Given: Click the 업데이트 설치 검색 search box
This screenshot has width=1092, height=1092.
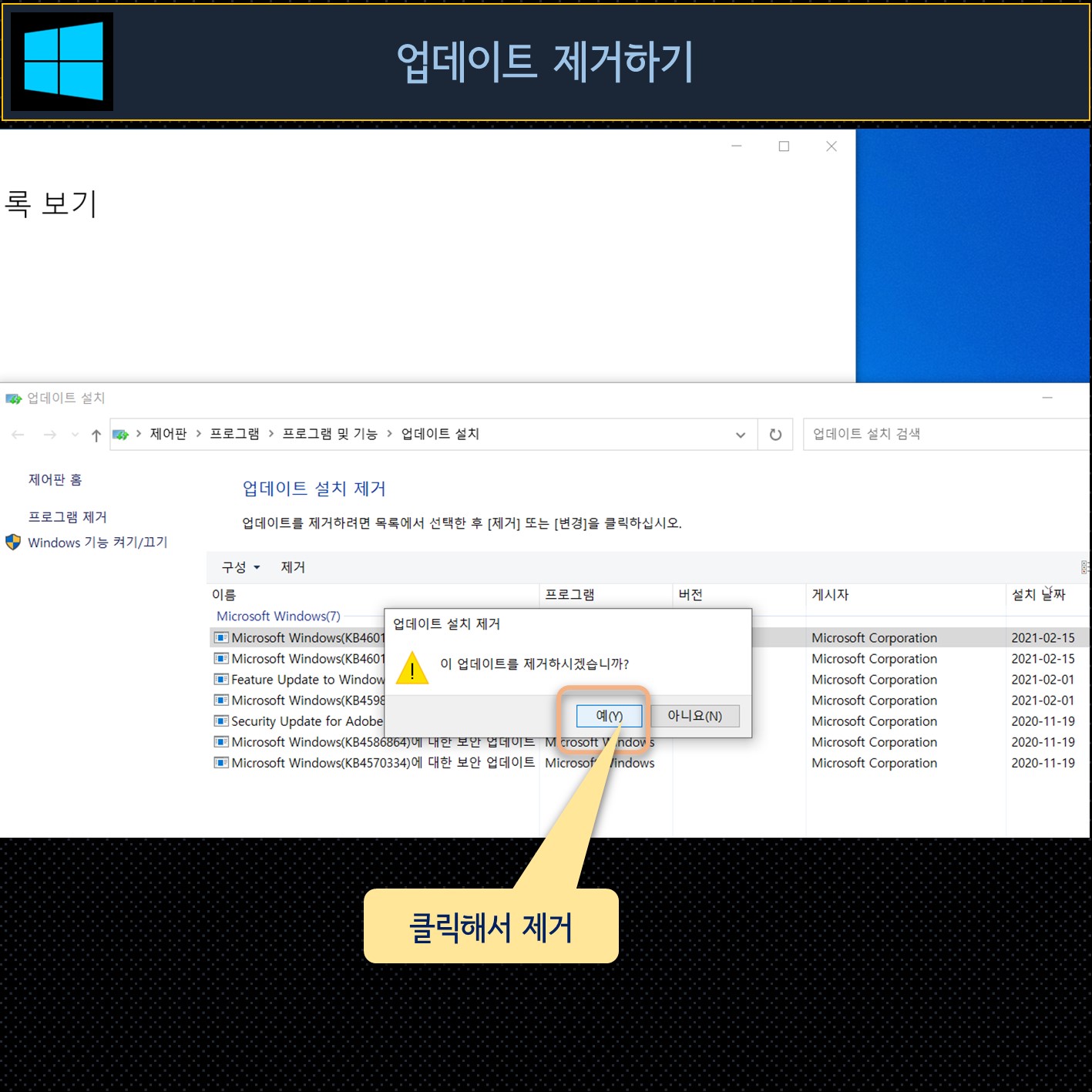Looking at the screenshot, I should (946, 434).
